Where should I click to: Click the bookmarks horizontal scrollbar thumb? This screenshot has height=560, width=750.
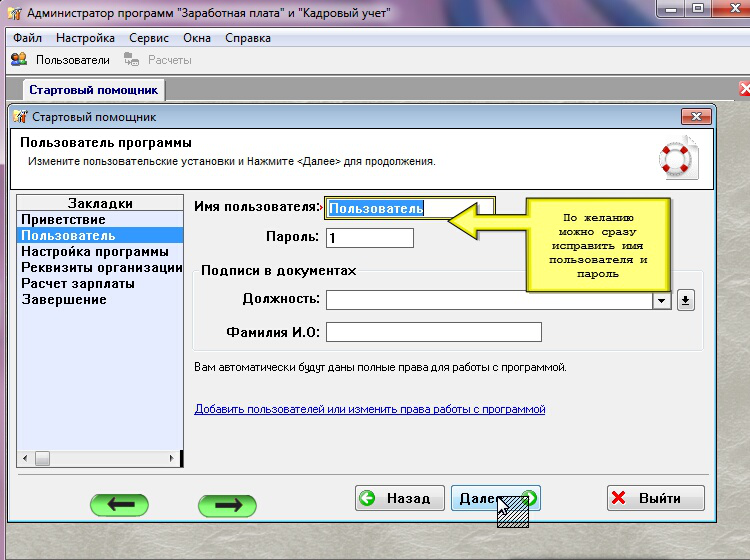click(43, 458)
